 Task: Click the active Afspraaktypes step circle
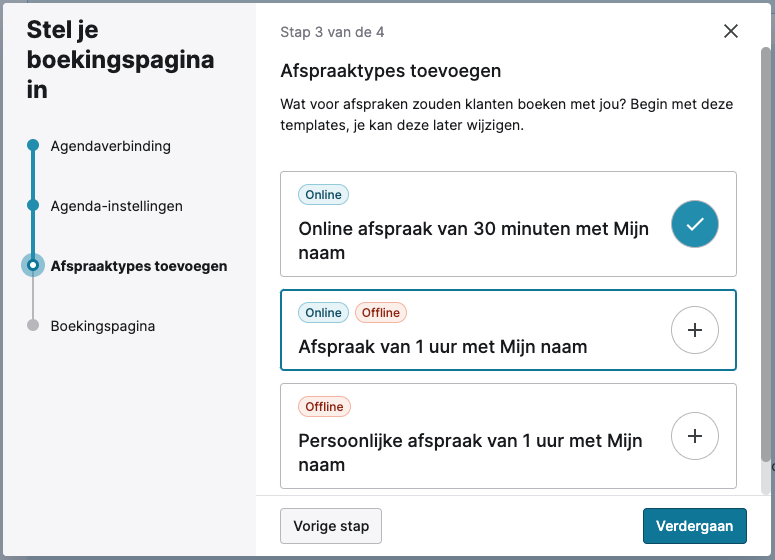click(x=33, y=266)
